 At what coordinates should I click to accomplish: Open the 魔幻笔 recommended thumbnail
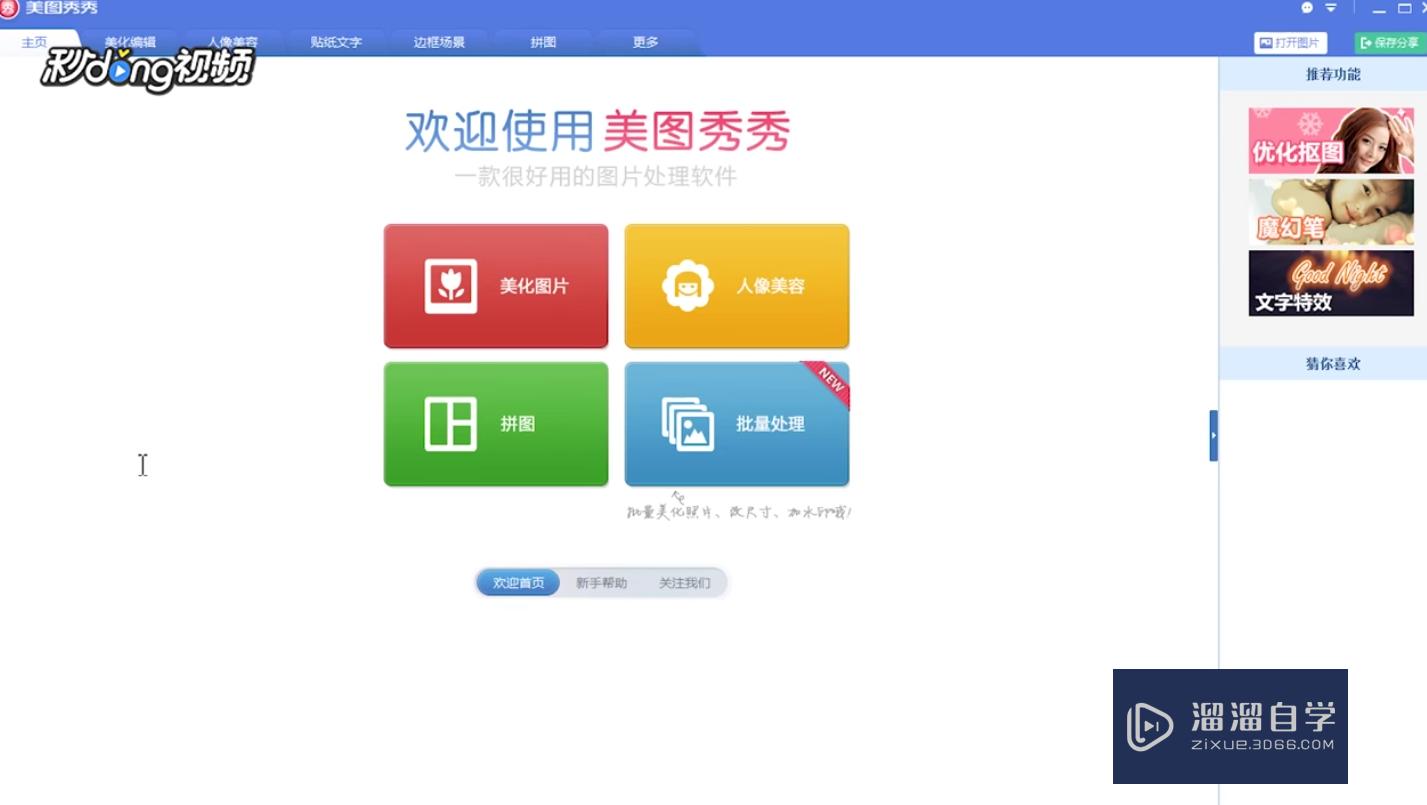[x=1331, y=212]
